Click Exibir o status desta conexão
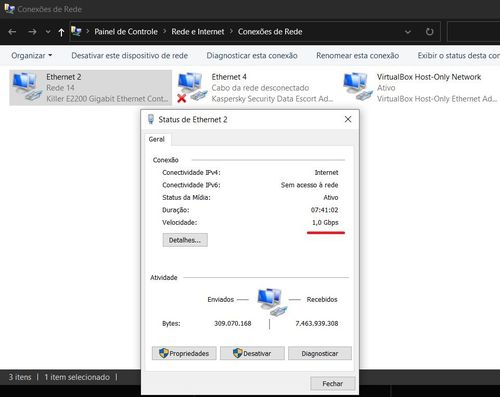The width and height of the screenshot is (500, 397). 459,55
